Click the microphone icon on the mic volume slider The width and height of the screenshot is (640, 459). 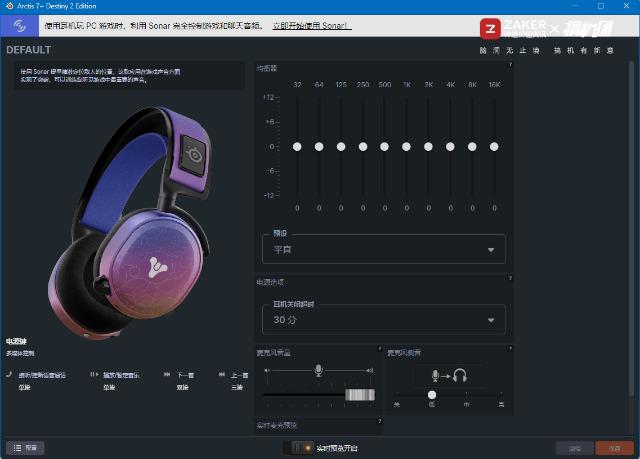coord(319,370)
